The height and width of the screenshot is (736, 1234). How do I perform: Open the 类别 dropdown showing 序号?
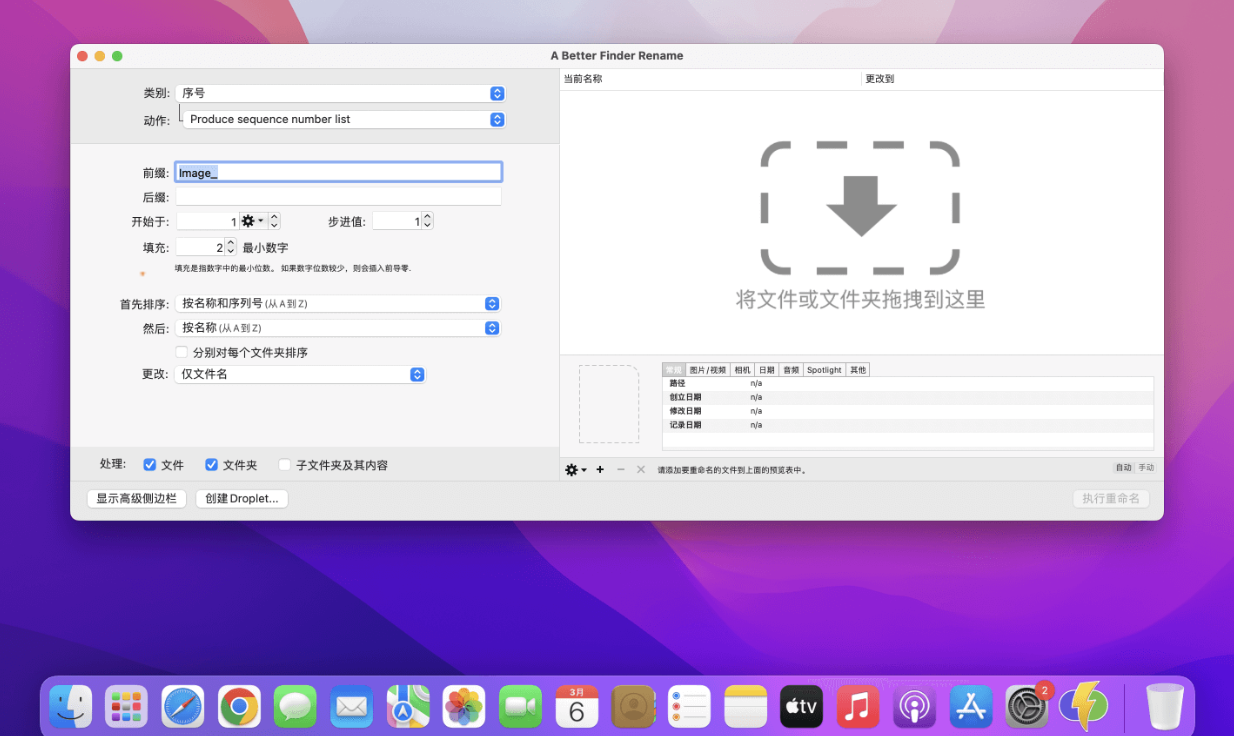(x=340, y=93)
